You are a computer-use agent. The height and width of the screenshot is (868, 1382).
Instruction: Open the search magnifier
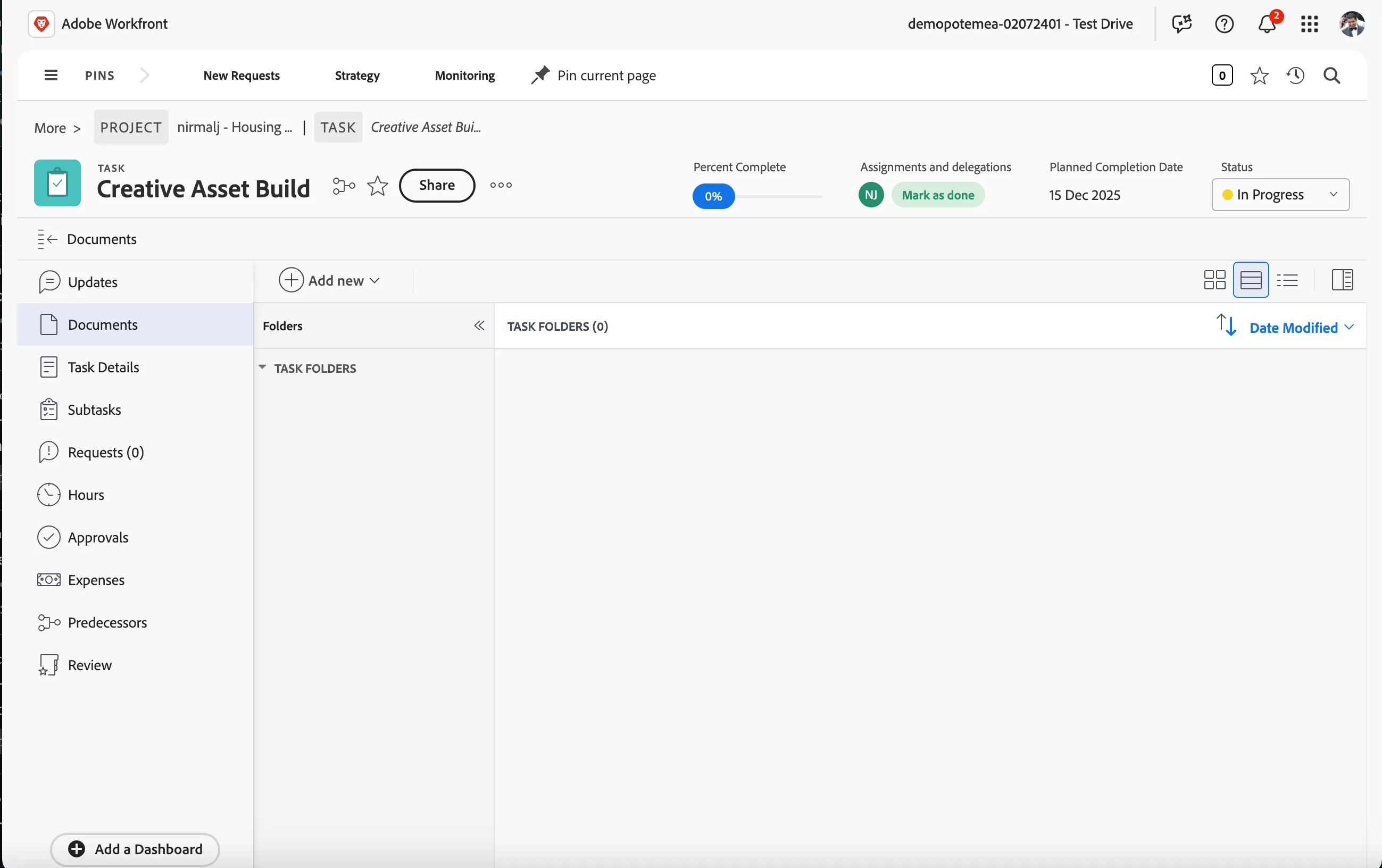[1332, 75]
